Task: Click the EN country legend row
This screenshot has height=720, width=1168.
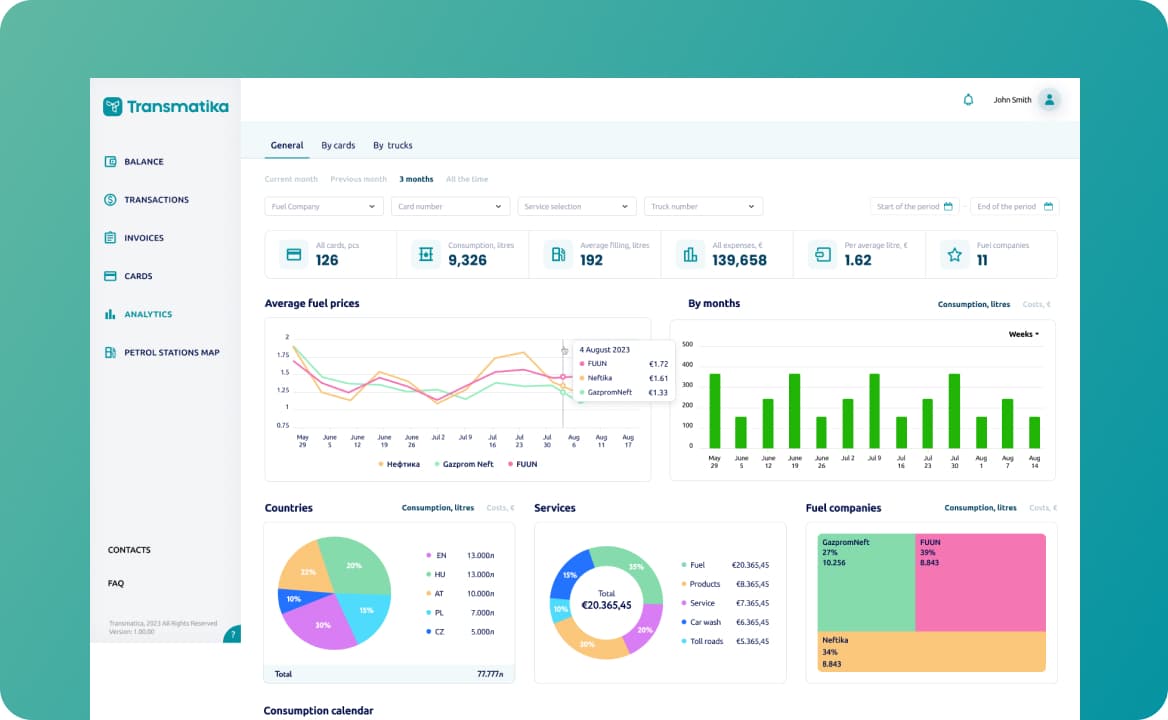Action: point(460,555)
